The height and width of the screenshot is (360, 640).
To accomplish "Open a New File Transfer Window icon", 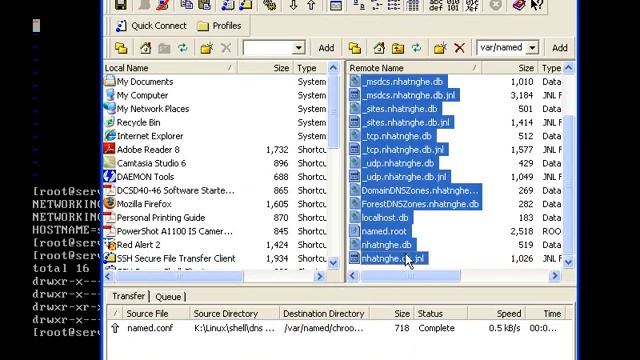I will pos(246,5).
